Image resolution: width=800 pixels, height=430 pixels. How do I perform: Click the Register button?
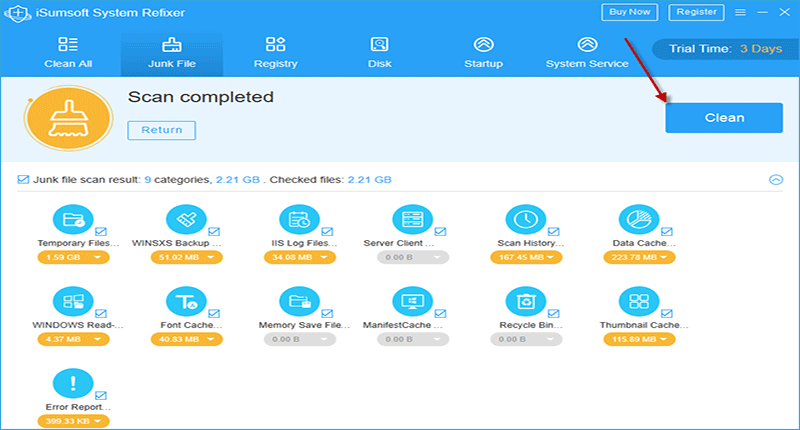696,12
